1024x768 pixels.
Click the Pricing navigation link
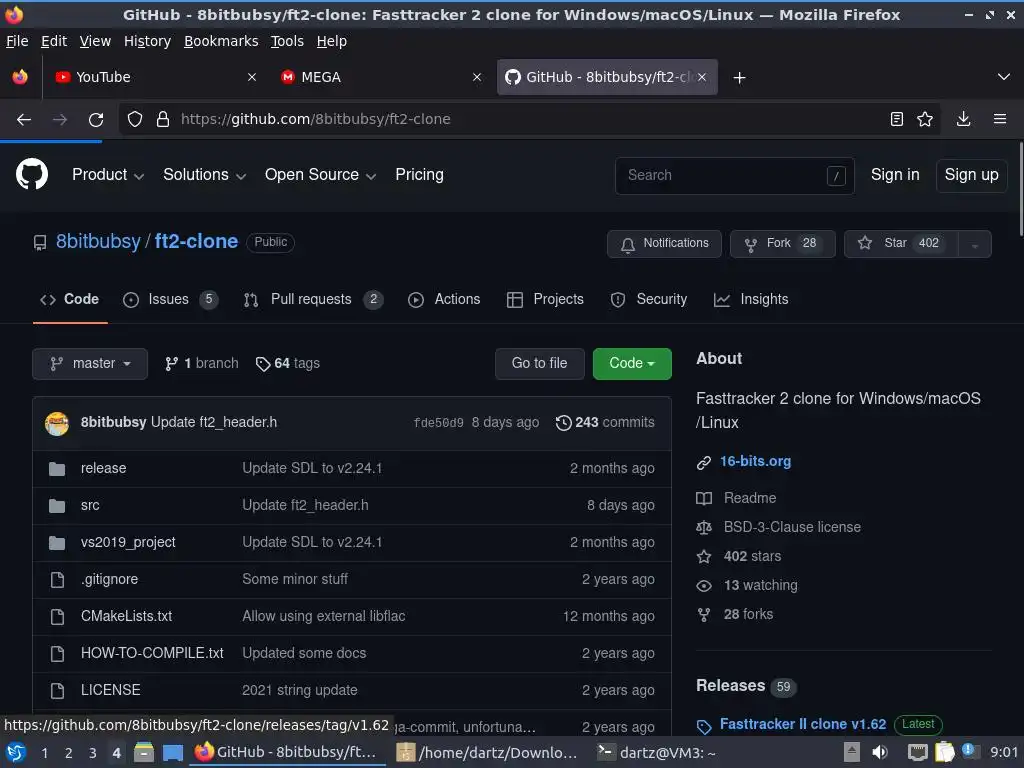(419, 174)
